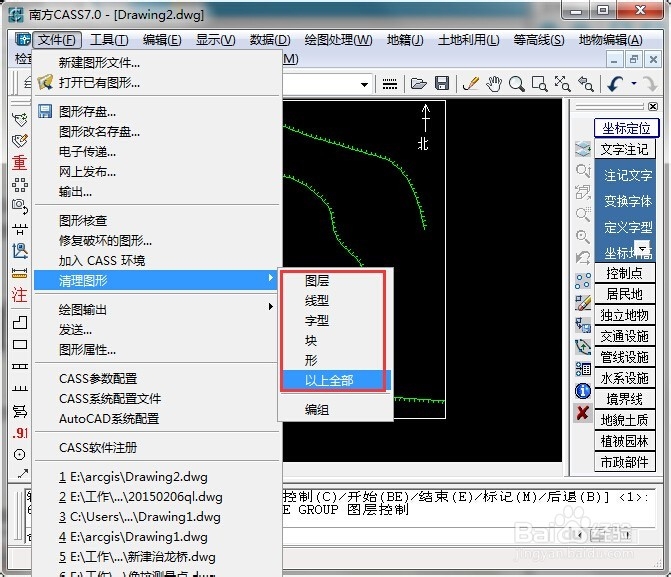This screenshot has height=577, width=671.
Task: Select the pan hand tool
Action: point(494,83)
